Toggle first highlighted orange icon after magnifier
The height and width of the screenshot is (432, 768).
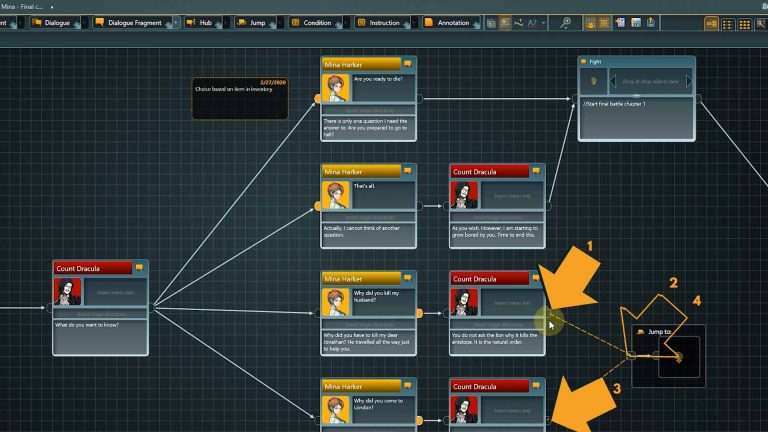coord(590,23)
